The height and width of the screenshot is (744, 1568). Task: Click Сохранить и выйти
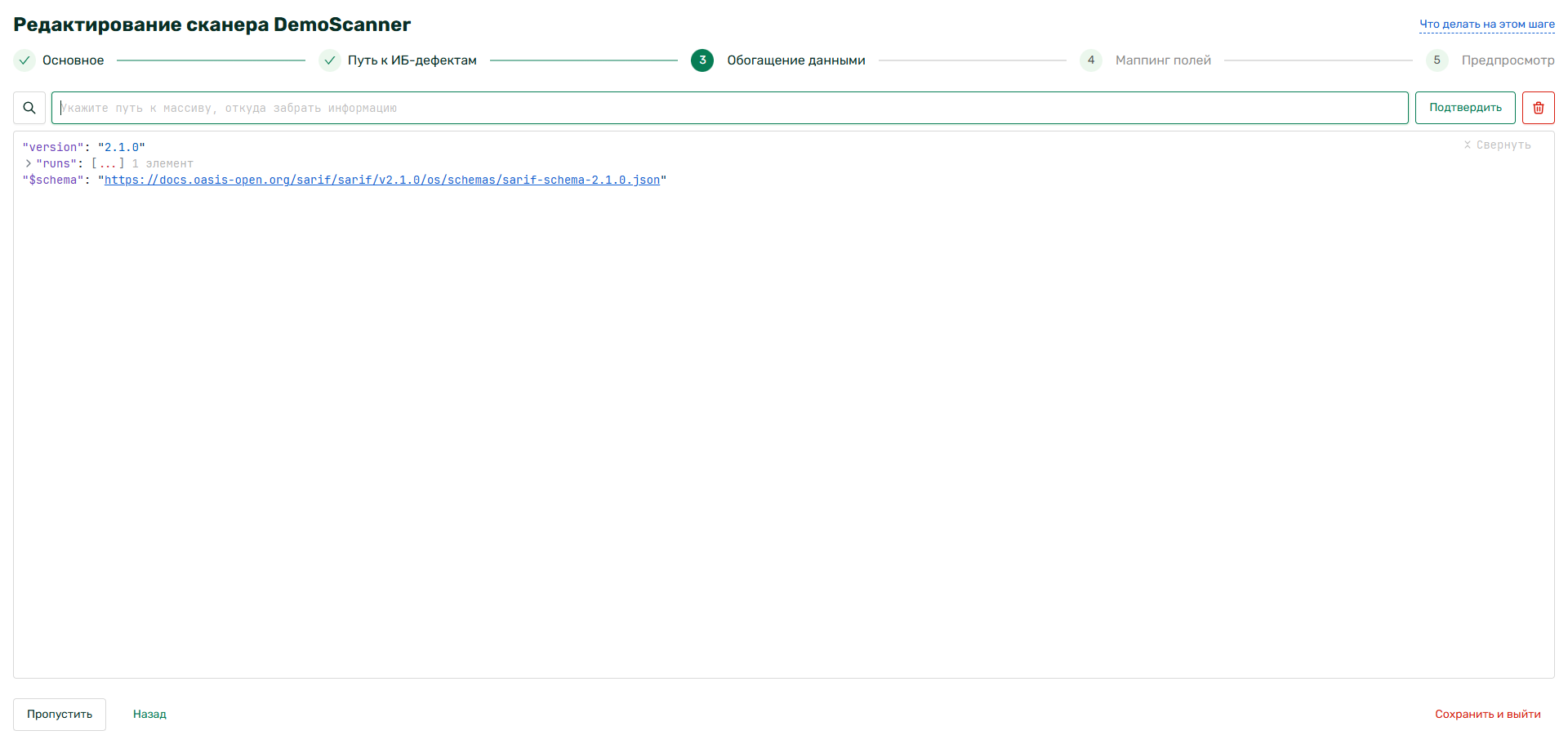tap(1488, 715)
